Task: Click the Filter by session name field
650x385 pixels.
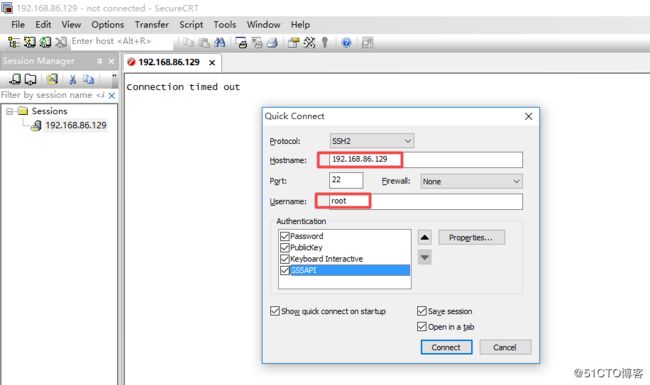Action: 53,95
